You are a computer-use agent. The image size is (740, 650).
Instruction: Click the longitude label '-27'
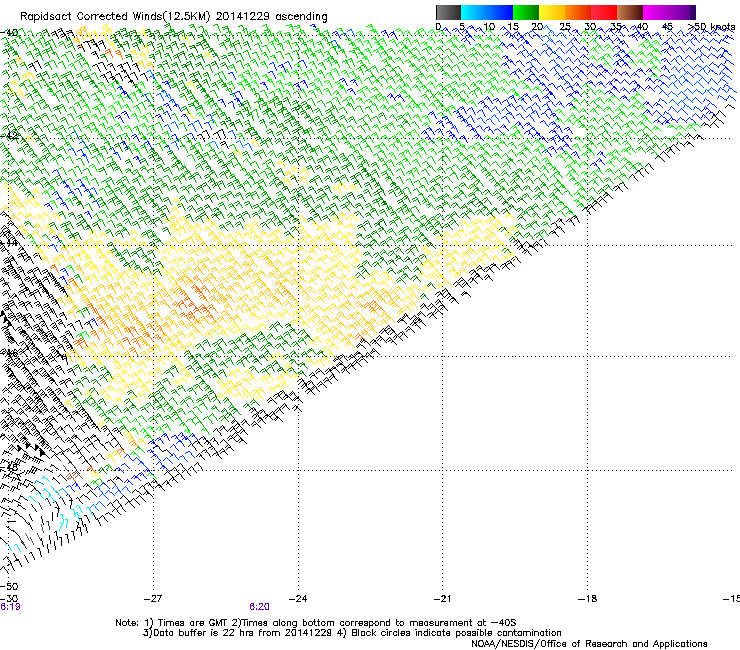point(152,598)
